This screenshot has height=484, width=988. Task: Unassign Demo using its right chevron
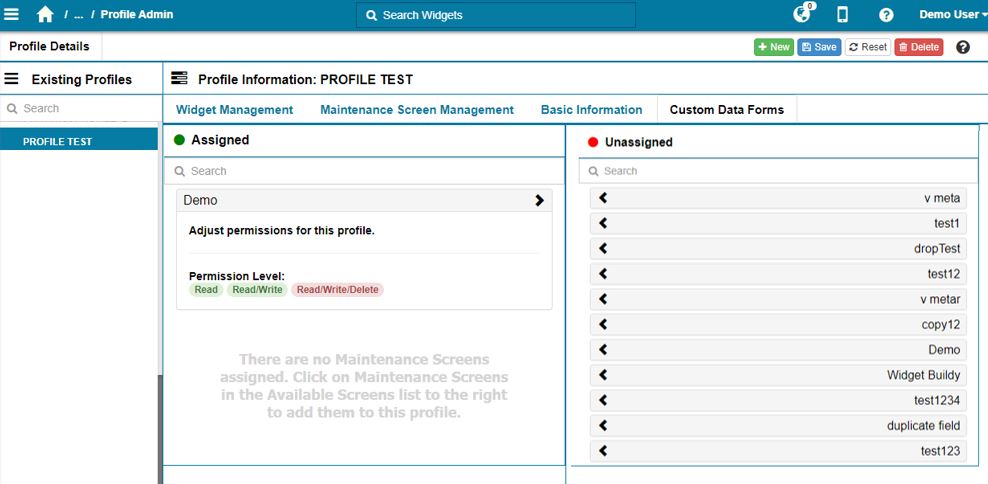[x=539, y=200]
